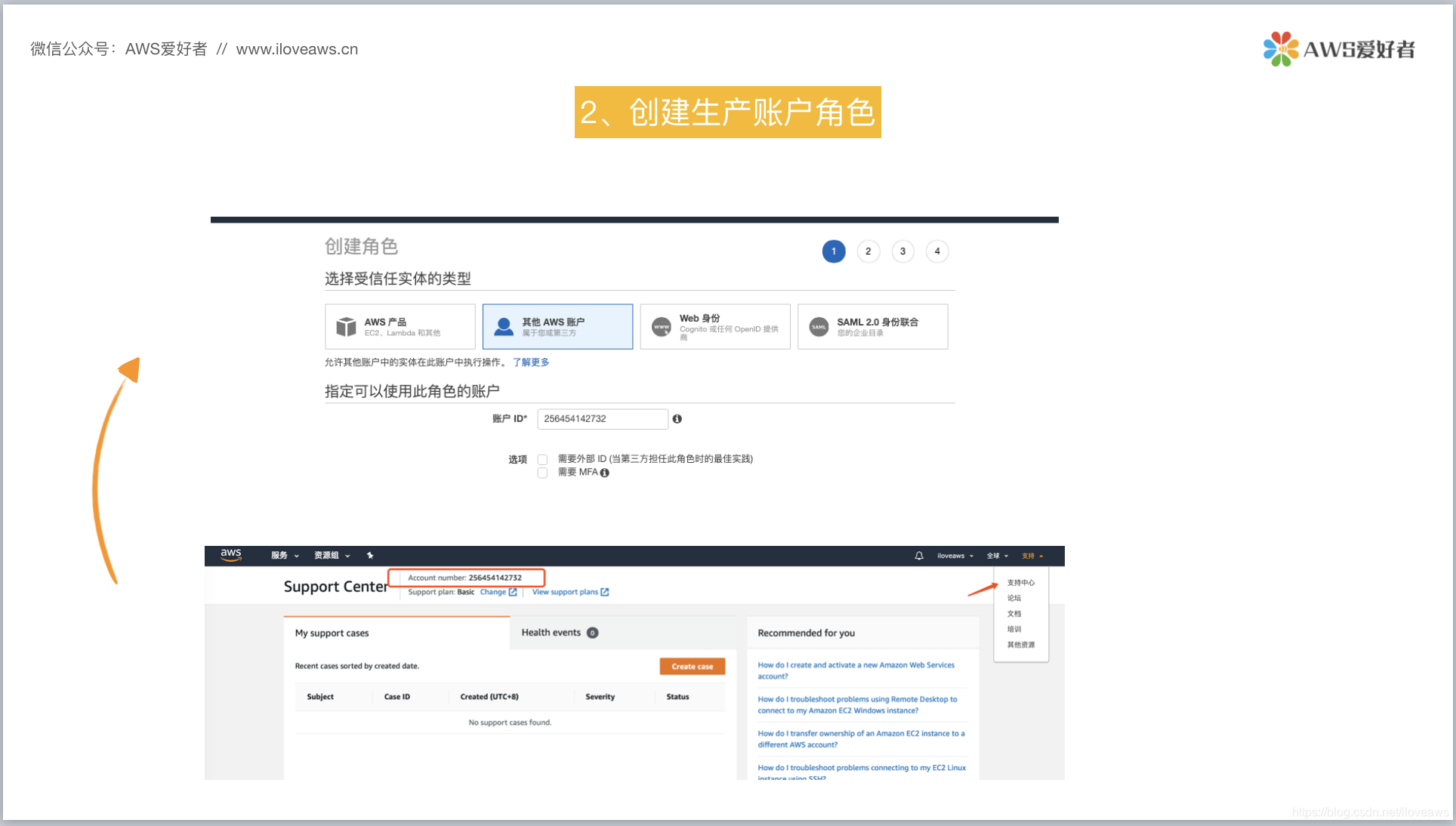Click step 3 circle in role creation wizard
1456x826 pixels.
902,251
